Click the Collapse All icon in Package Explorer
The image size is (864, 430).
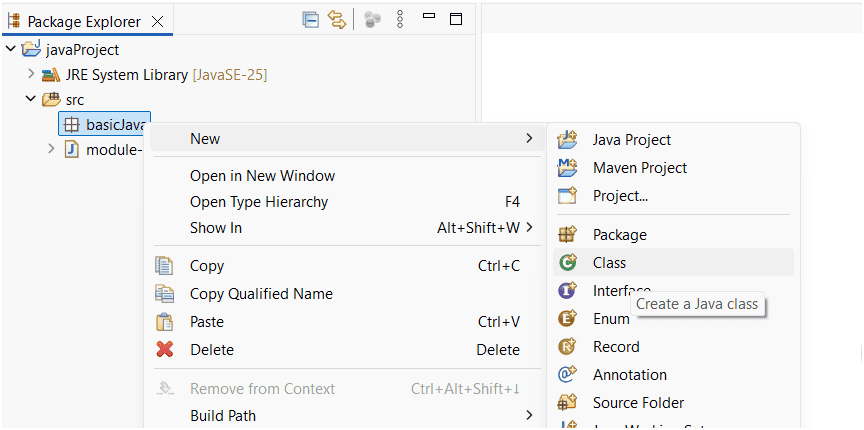[311, 20]
